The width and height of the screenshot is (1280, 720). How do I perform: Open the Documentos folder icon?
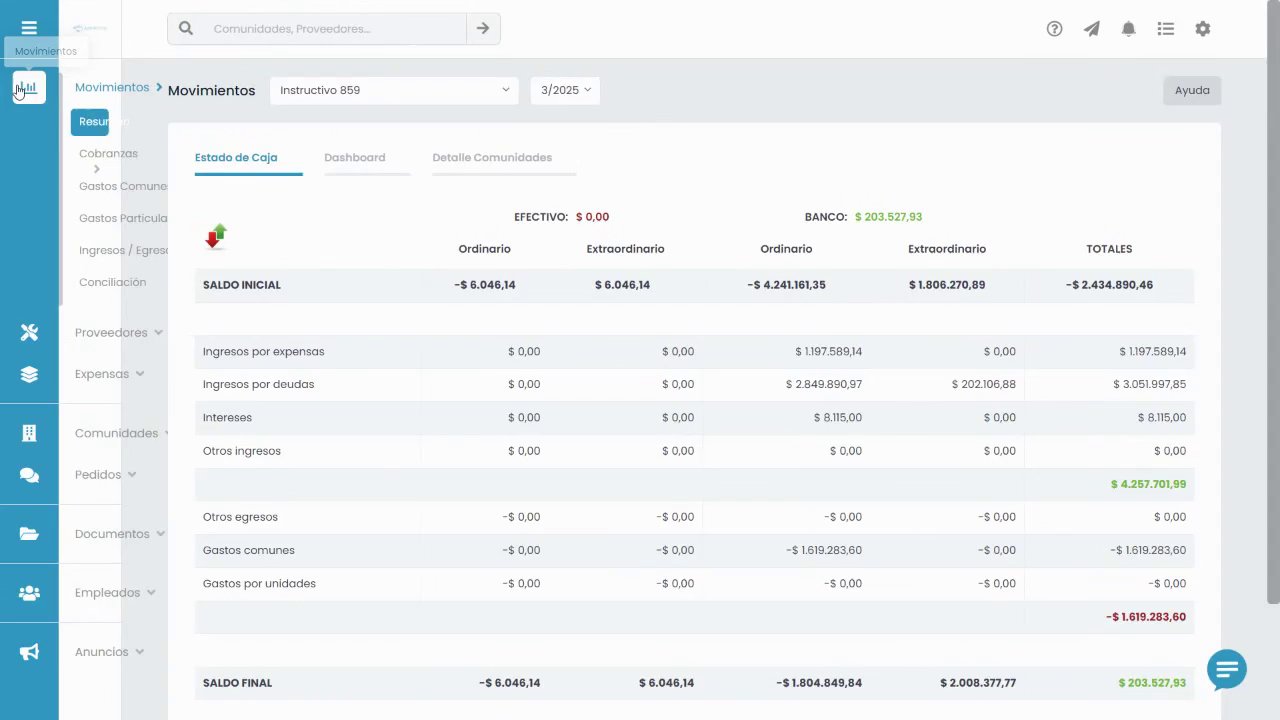pos(29,534)
